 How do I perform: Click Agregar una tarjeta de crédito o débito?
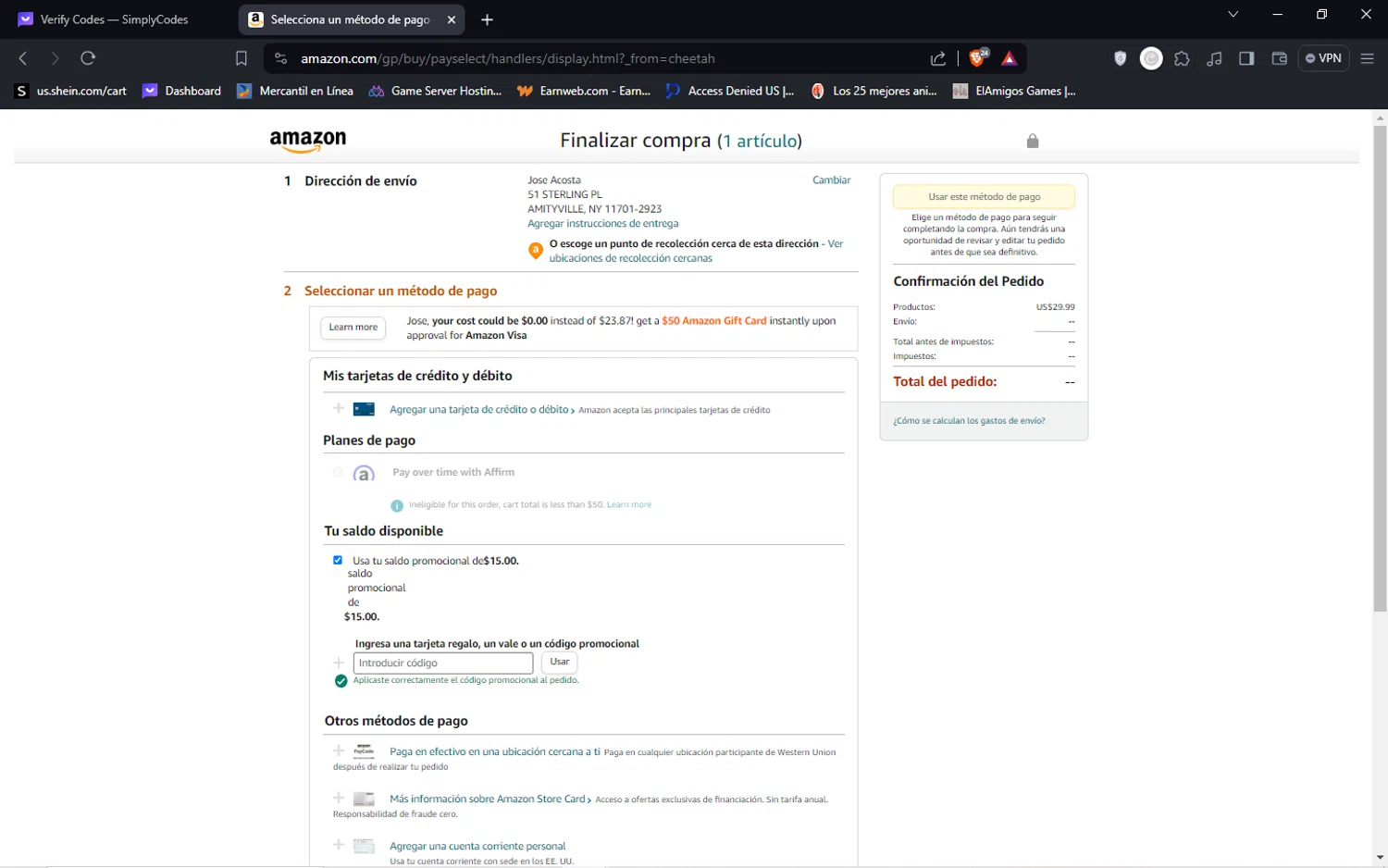tap(479, 410)
